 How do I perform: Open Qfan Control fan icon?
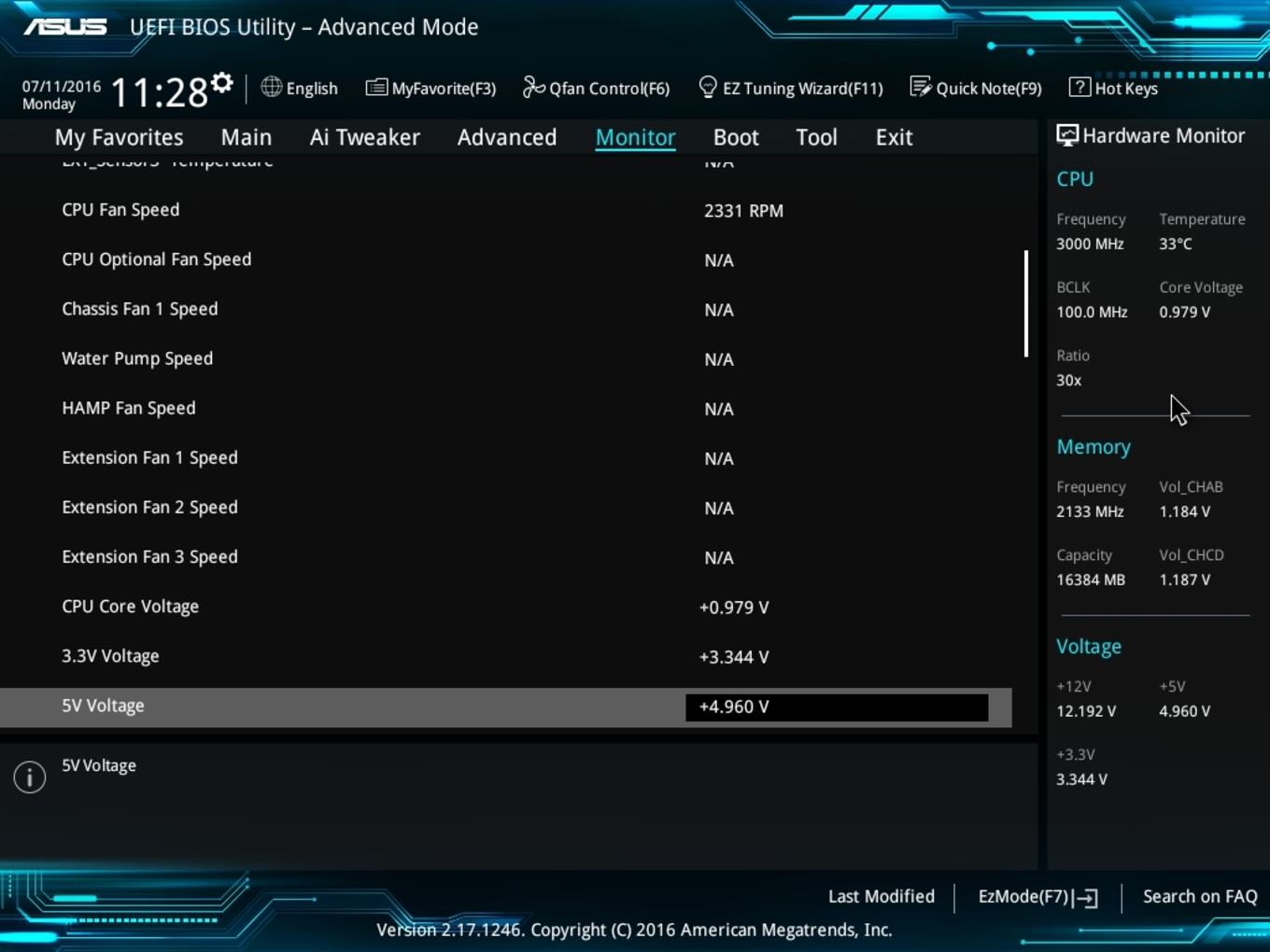pyautogui.click(x=533, y=87)
